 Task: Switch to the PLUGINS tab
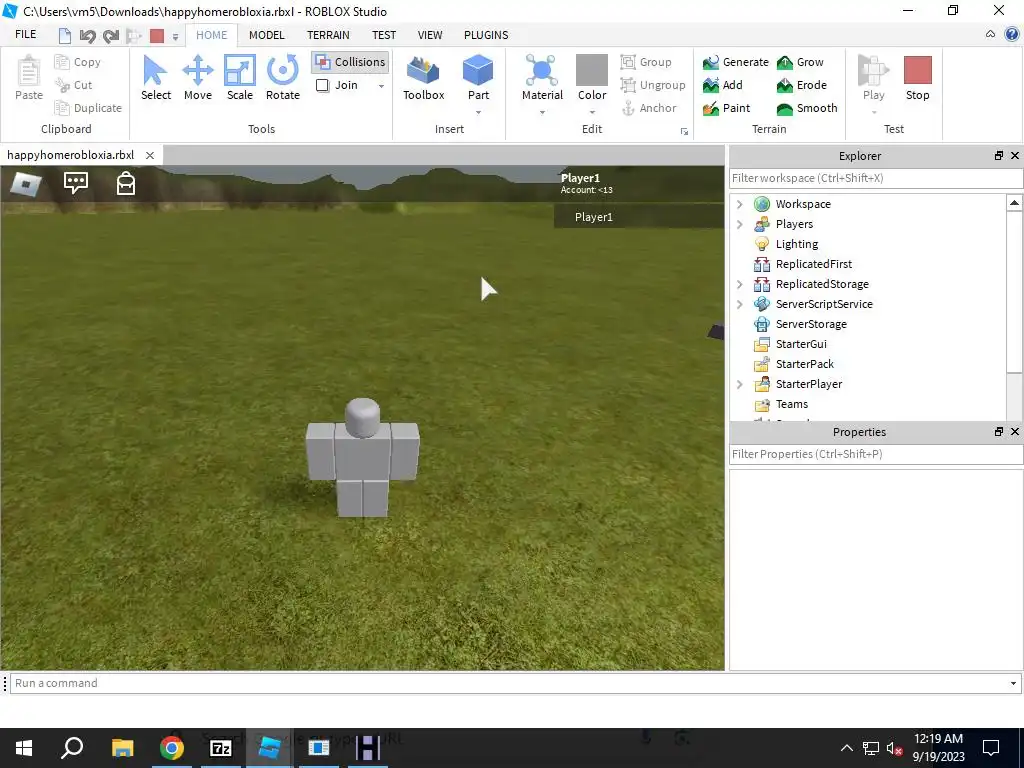click(x=486, y=35)
